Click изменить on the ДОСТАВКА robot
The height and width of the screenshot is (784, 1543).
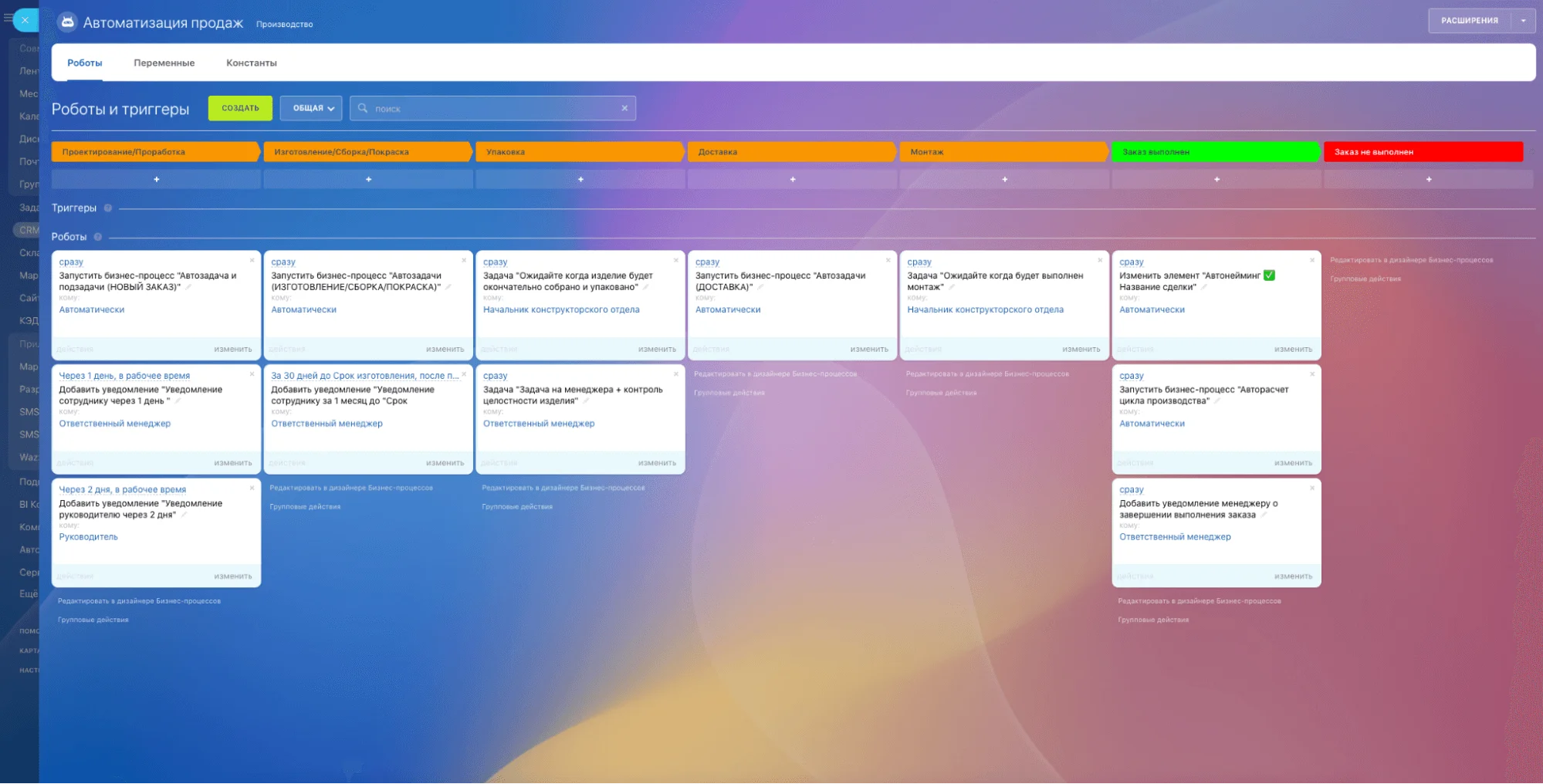coord(869,350)
